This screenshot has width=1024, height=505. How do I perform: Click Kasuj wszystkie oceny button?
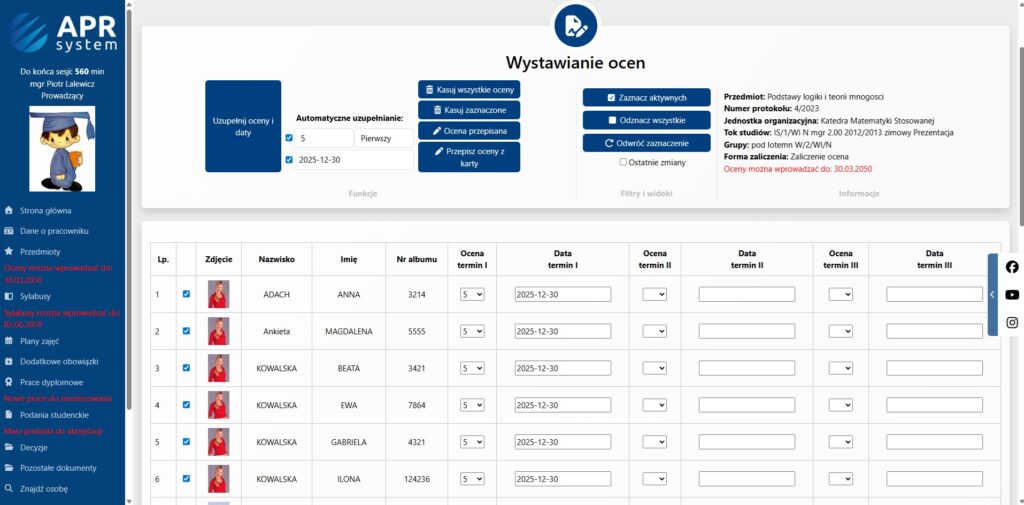click(x=469, y=89)
